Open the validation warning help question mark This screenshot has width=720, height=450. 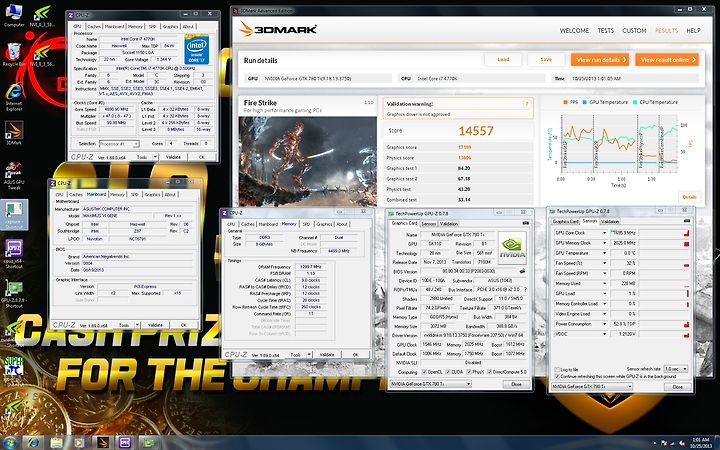click(x=526, y=104)
